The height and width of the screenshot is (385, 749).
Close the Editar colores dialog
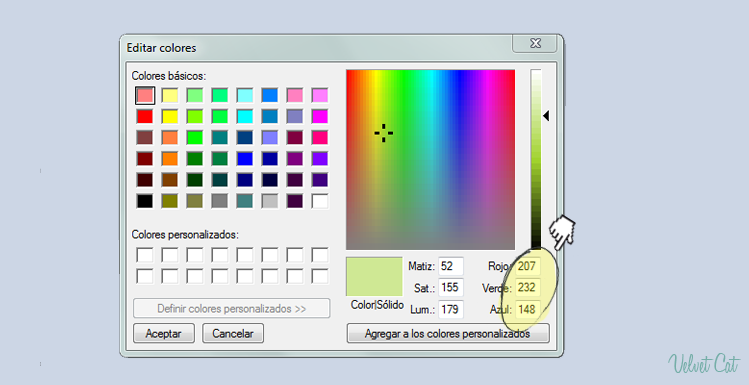pyautogui.click(x=535, y=43)
